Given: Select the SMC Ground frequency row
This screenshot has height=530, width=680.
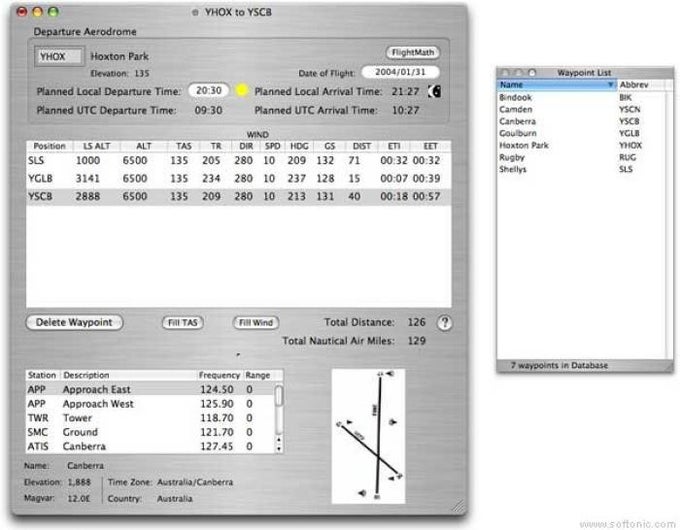Looking at the screenshot, I should pyautogui.click(x=150, y=432).
